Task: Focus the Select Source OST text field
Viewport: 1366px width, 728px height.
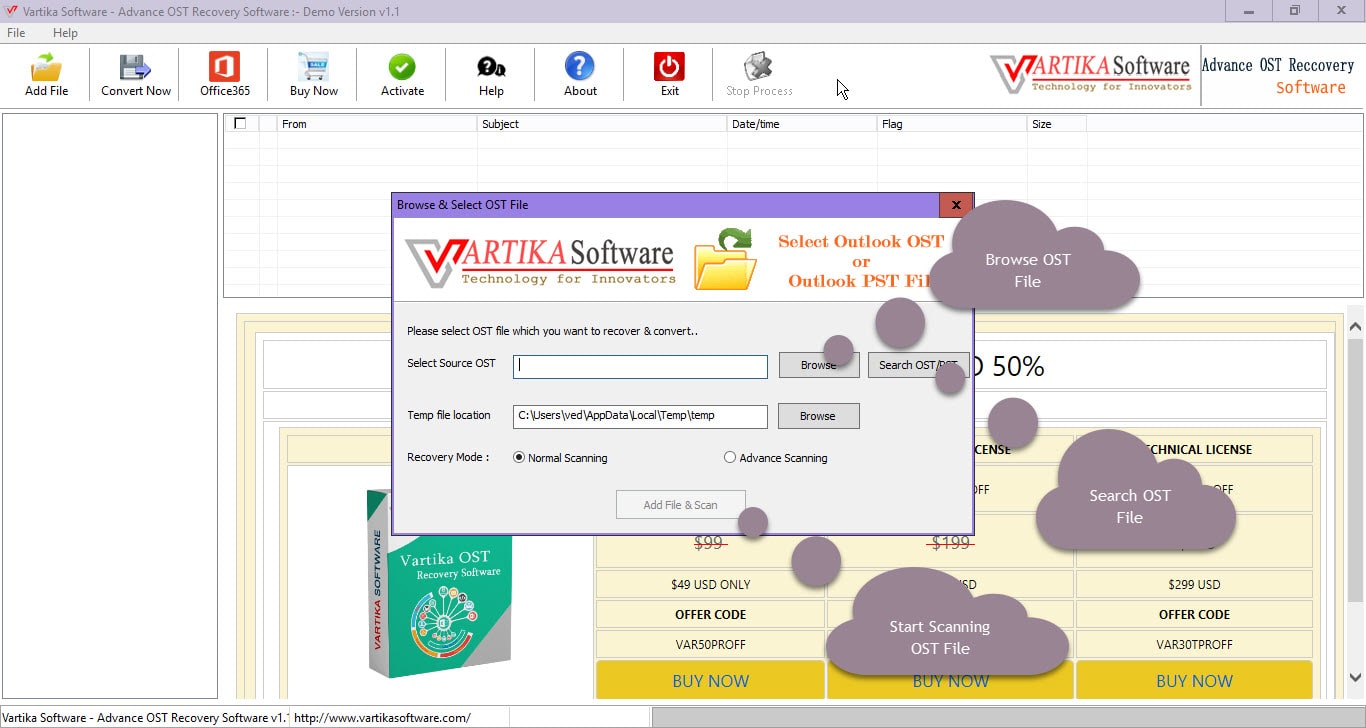Action: 640,366
